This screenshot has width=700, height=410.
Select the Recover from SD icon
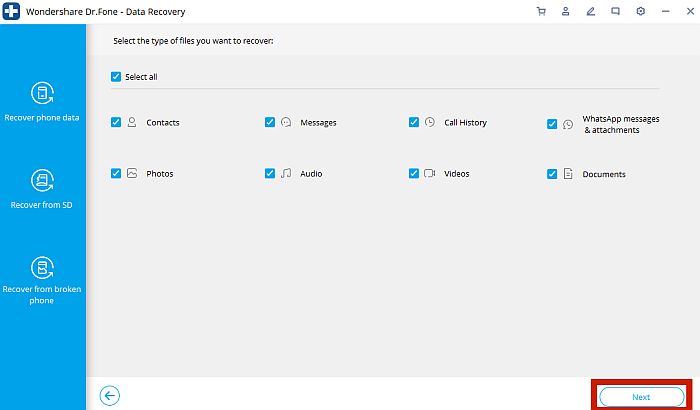(x=42, y=180)
